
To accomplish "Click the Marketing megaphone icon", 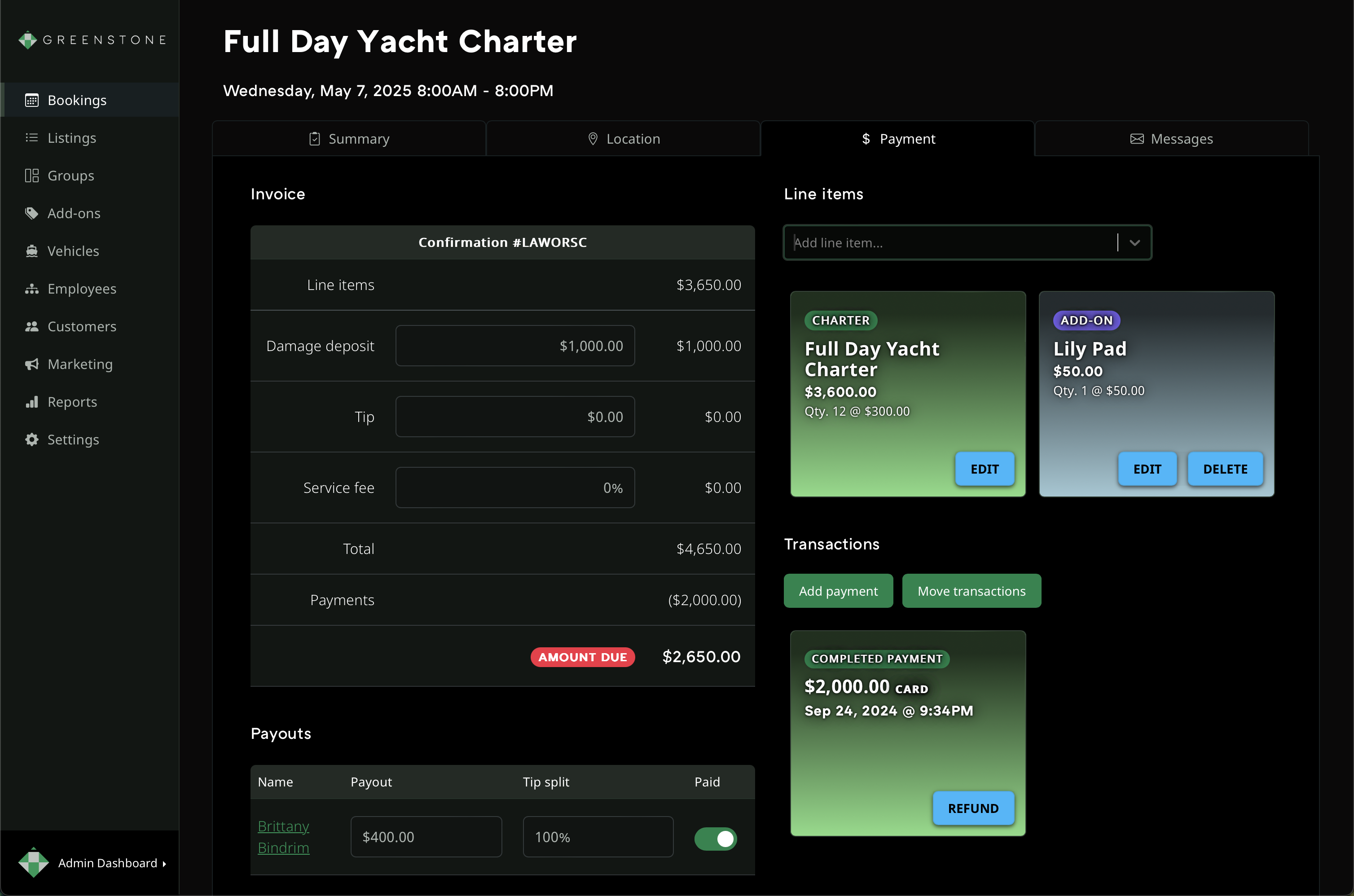I will [x=32, y=364].
